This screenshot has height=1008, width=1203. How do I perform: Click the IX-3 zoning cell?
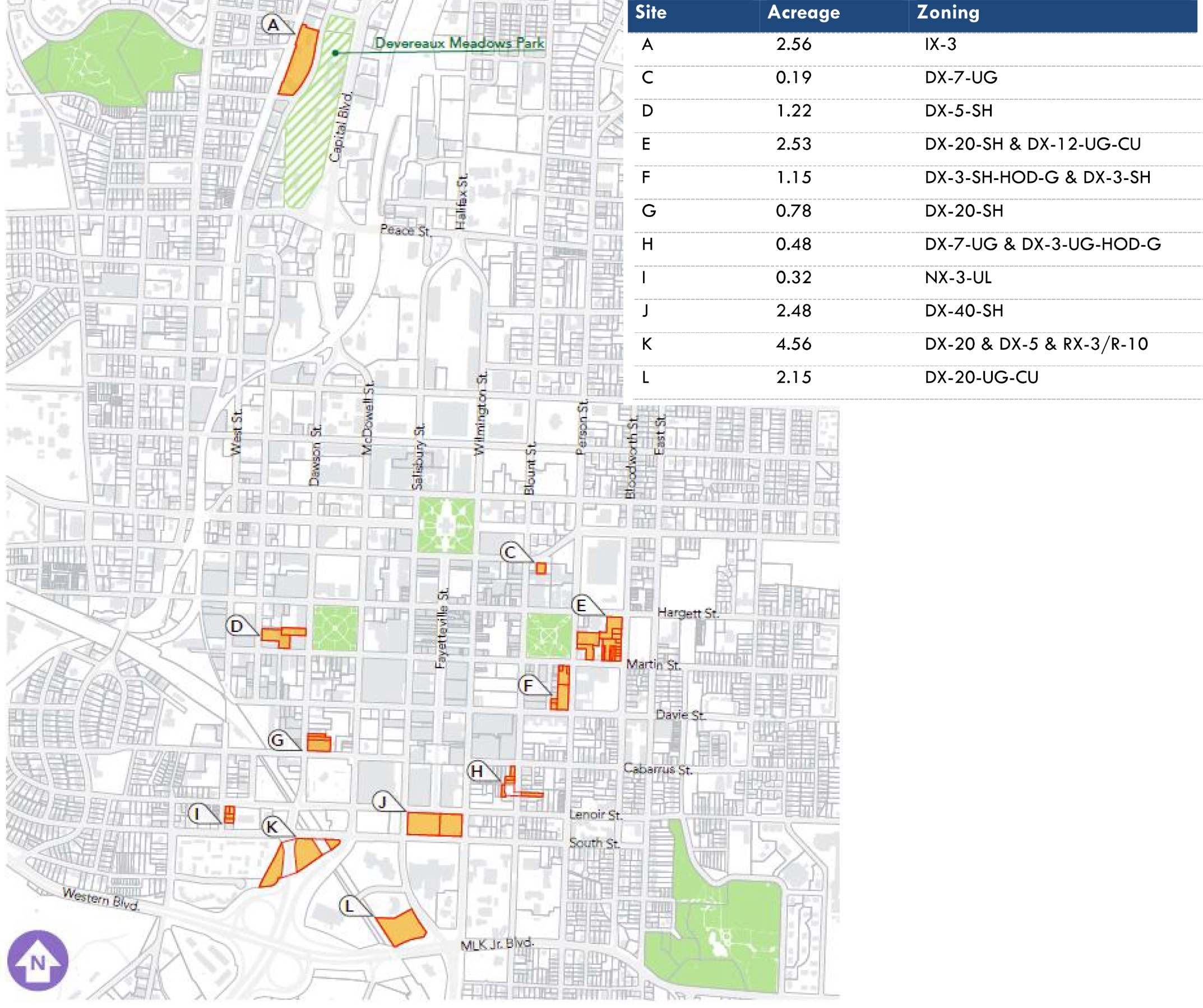click(940, 44)
